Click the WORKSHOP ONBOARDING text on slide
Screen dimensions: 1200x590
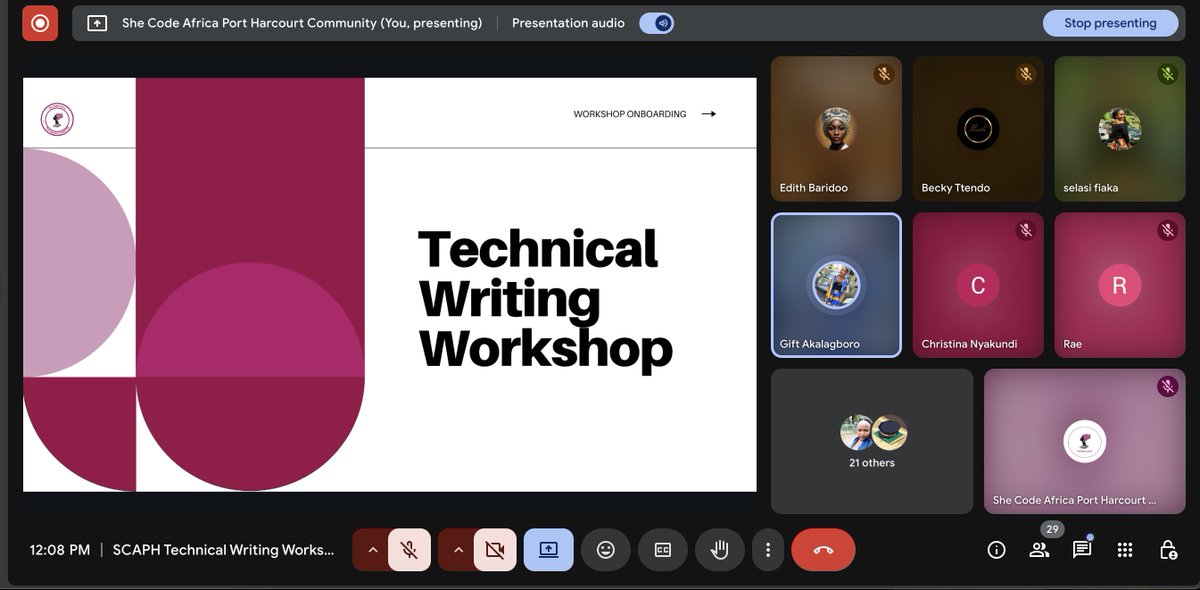[x=630, y=114]
